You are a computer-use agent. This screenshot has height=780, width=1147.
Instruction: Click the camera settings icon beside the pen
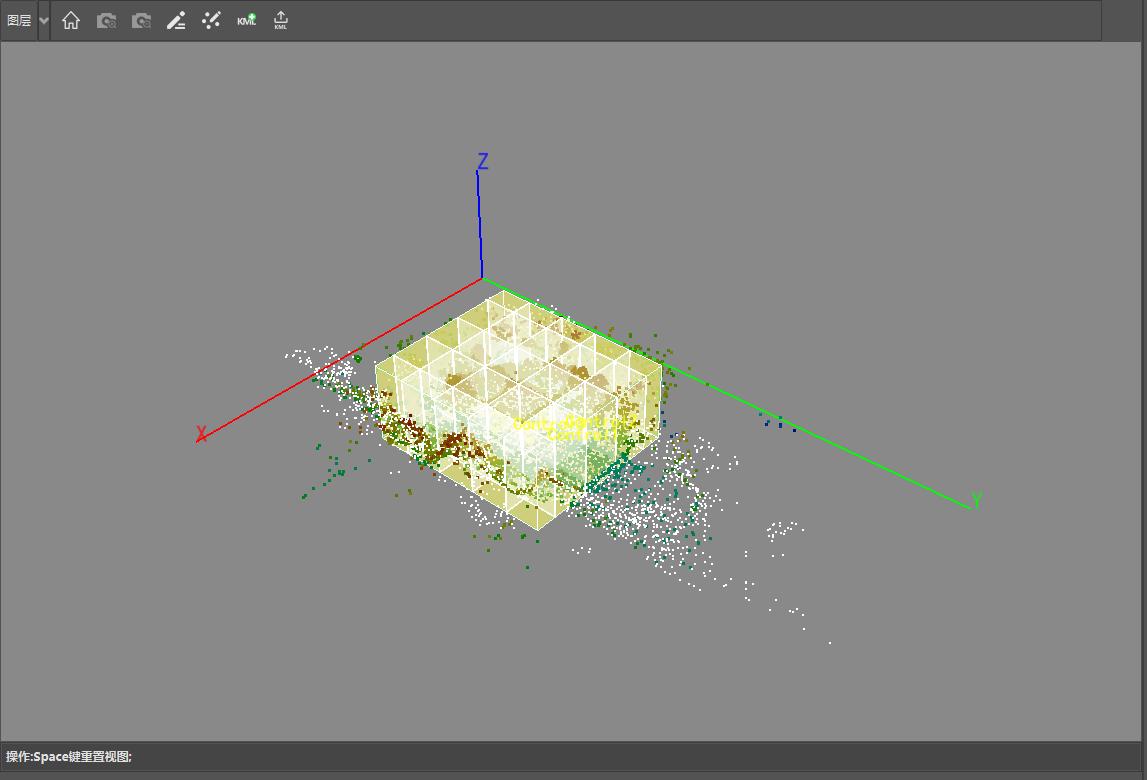[x=141, y=20]
